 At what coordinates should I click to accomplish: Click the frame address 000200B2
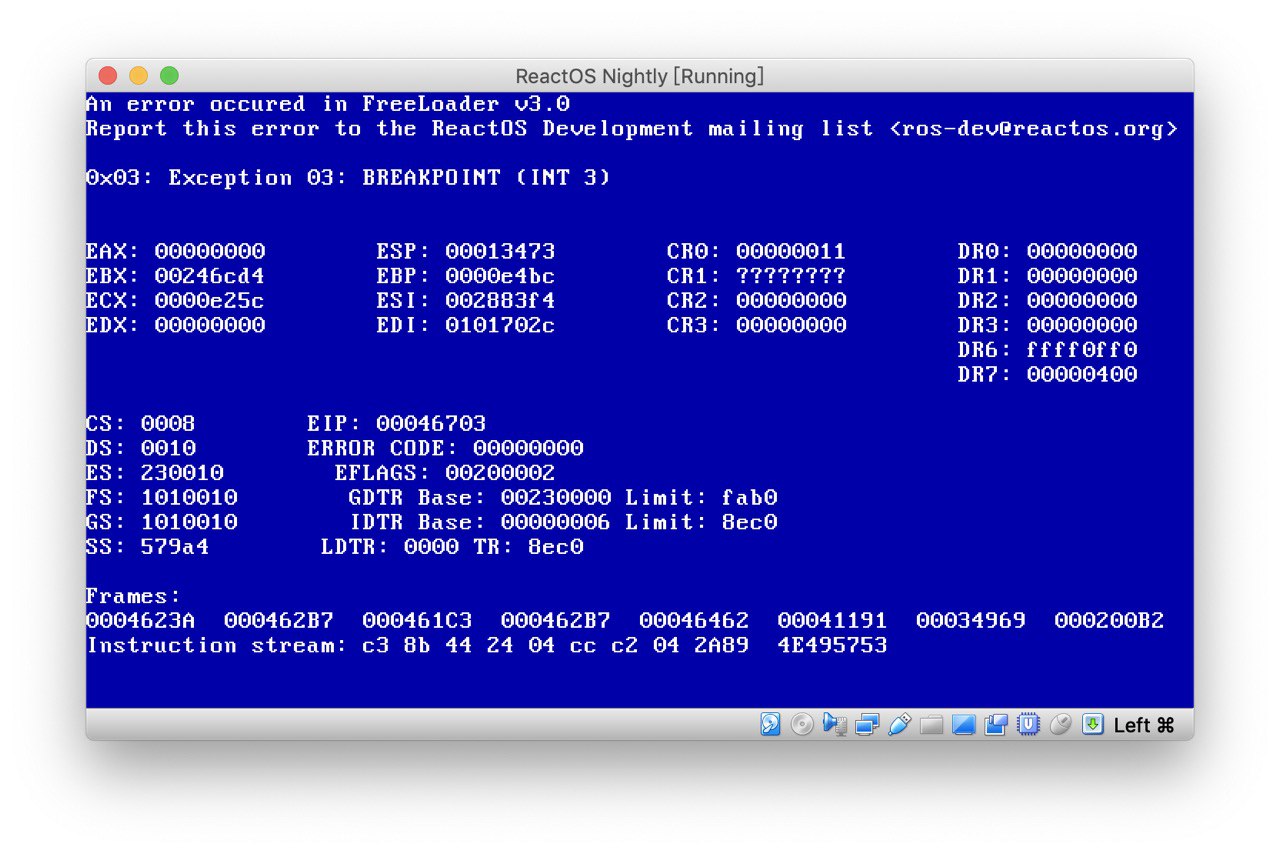[1109, 620]
